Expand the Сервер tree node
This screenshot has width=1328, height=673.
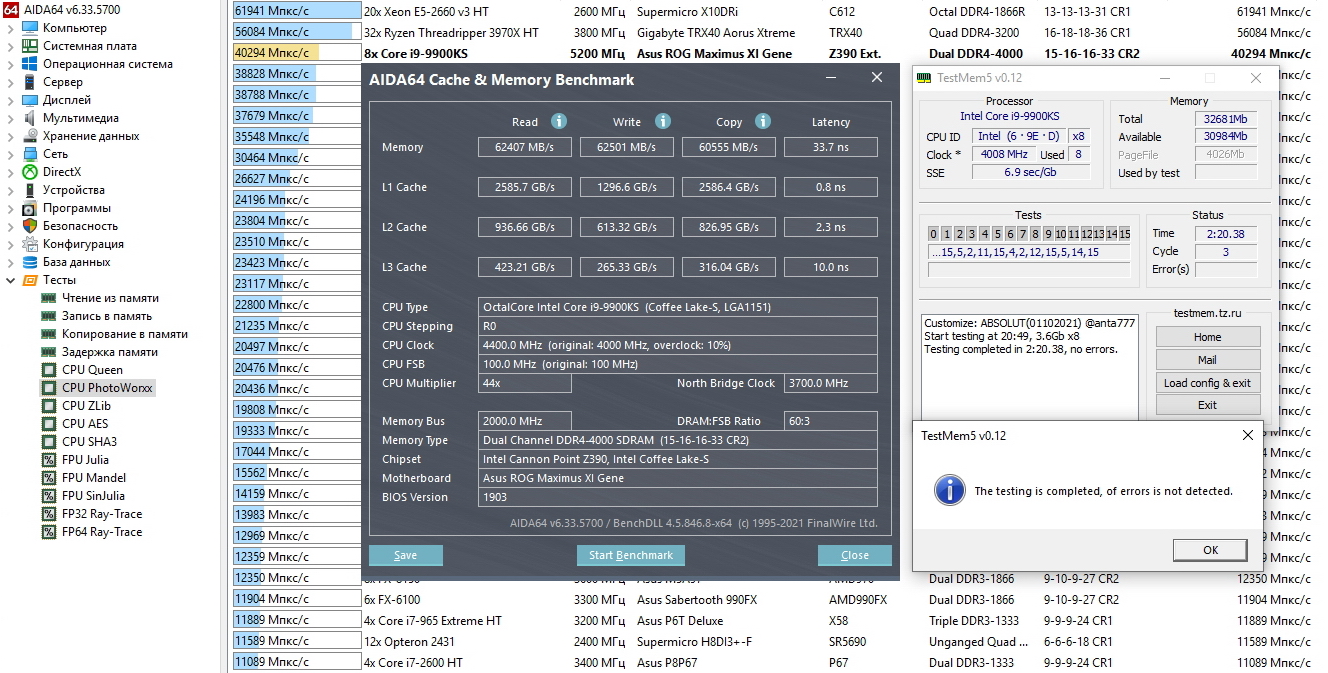pos(10,82)
